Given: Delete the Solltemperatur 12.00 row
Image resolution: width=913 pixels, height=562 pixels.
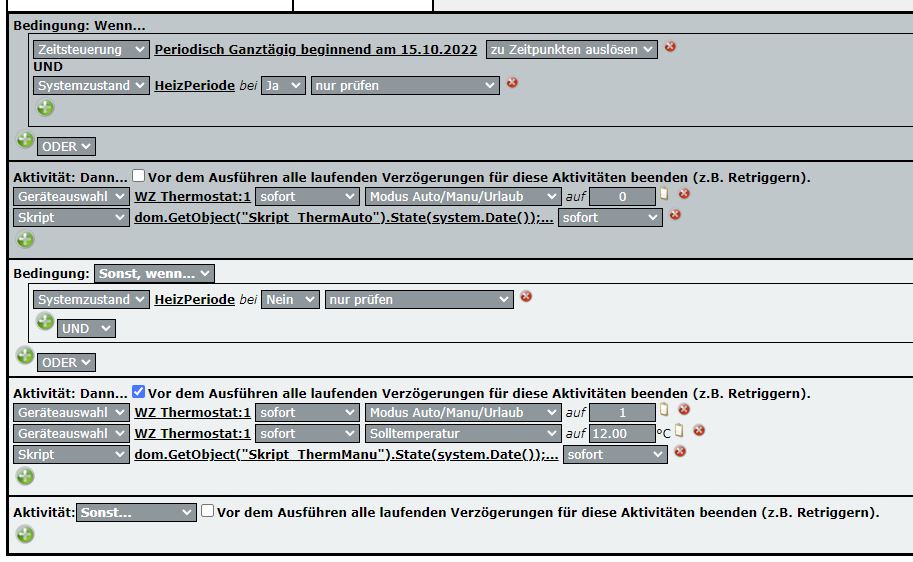Looking at the screenshot, I should click(699, 430).
